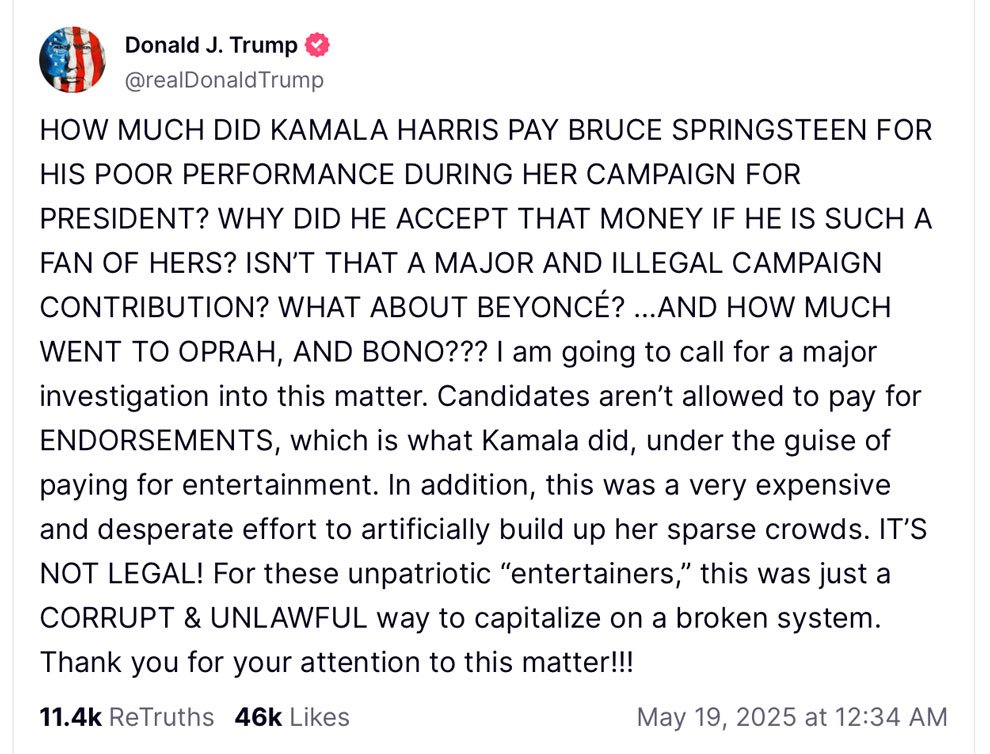The image size is (990, 754).
Task: Select OPRAH in the post body
Action: [230, 352]
